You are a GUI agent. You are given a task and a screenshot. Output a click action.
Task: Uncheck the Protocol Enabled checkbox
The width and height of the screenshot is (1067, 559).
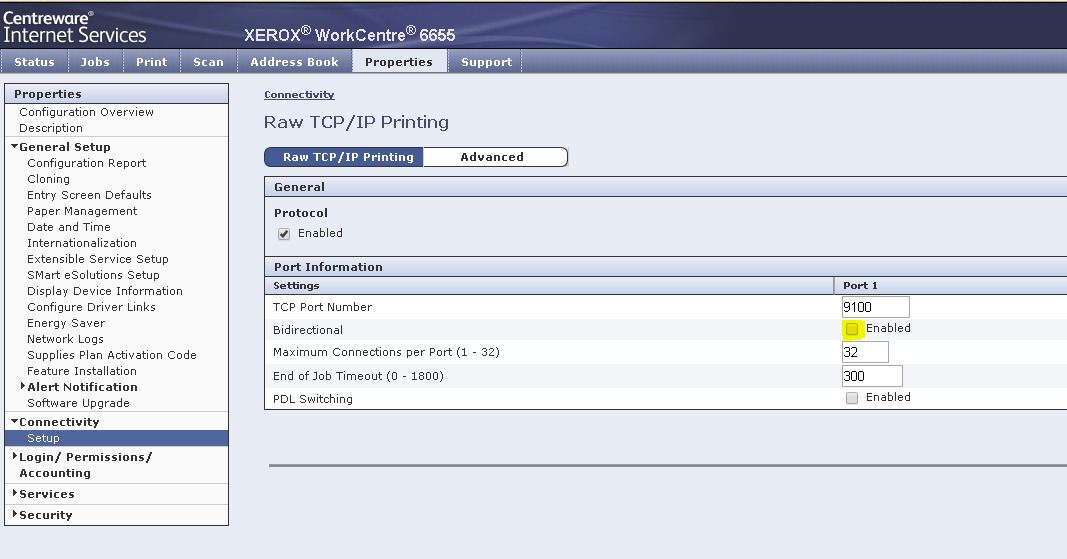click(284, 234)
